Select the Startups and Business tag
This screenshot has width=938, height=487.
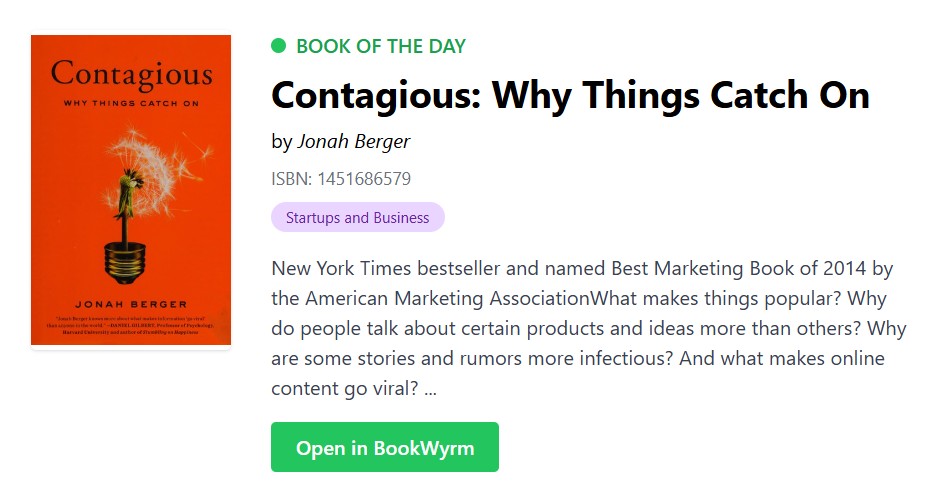tap(357, 217)
